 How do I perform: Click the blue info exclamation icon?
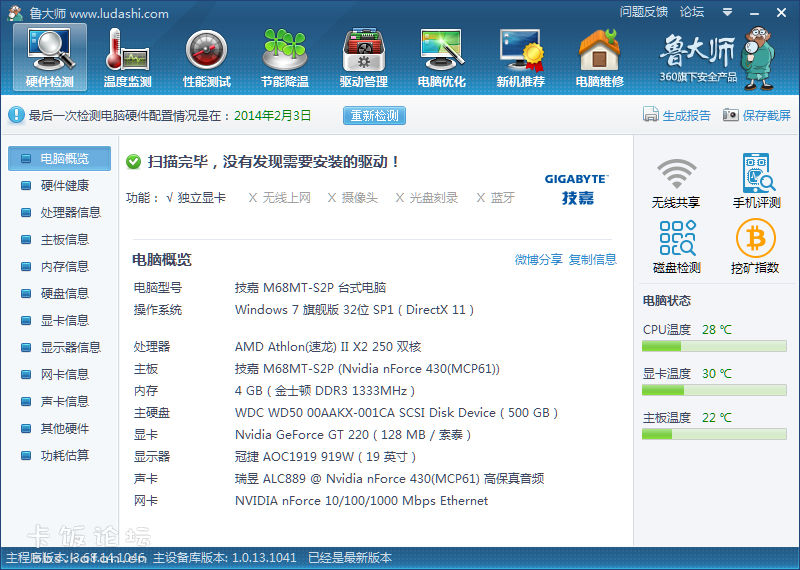point(16,115)
